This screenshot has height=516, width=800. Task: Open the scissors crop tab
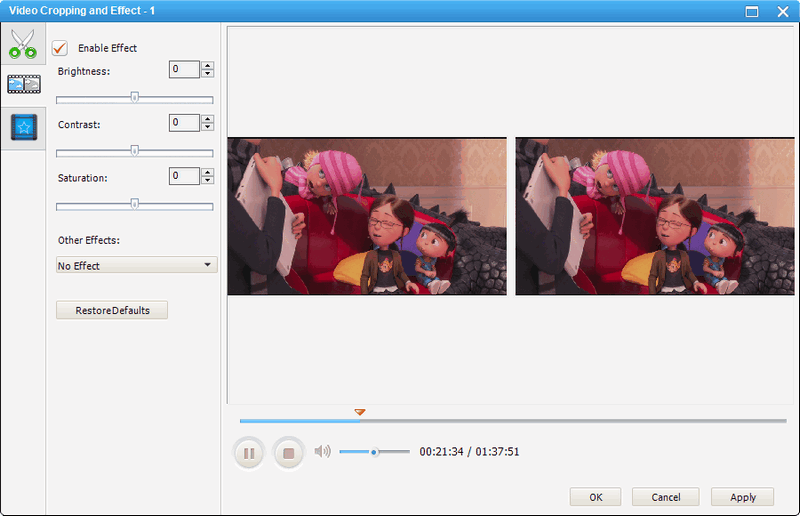(23, 44)
